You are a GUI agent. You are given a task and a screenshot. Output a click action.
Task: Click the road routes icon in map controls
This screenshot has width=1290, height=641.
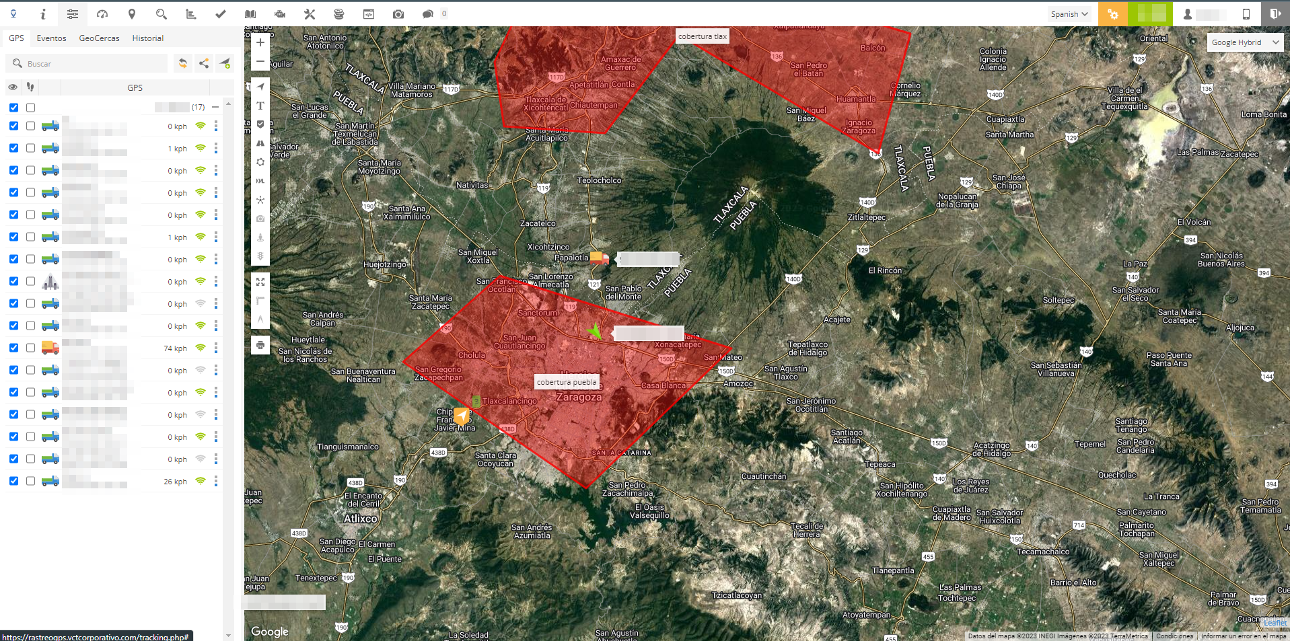coord(261,143)
